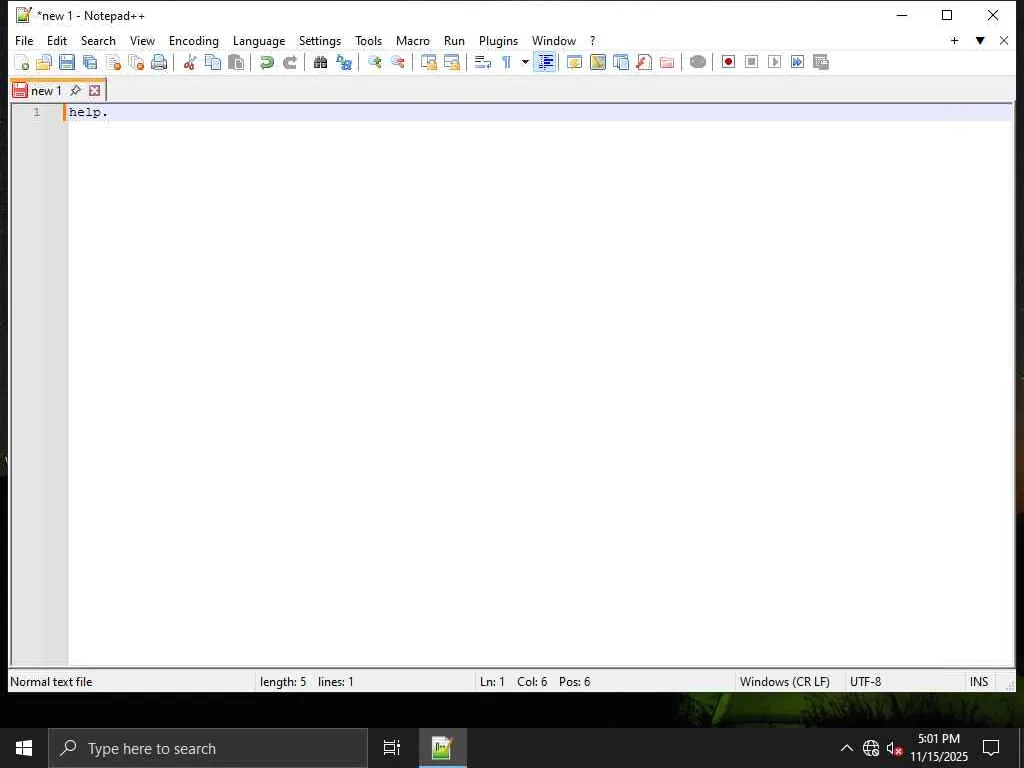
Task: Open Find using the binoculars icon
Action: tap(320, 63)
